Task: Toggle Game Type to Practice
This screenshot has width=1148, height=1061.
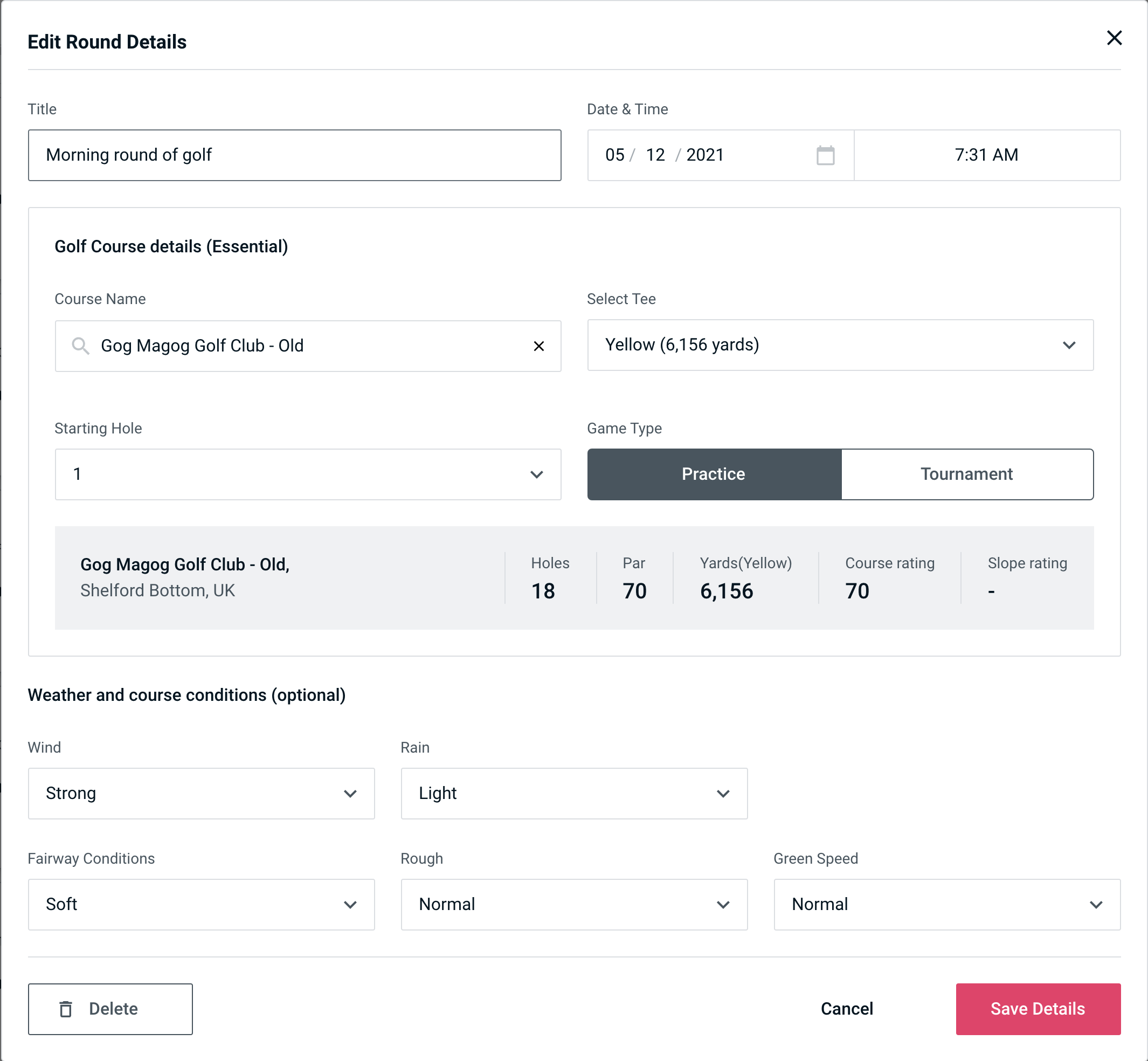Action: click(x=714, y=474)
